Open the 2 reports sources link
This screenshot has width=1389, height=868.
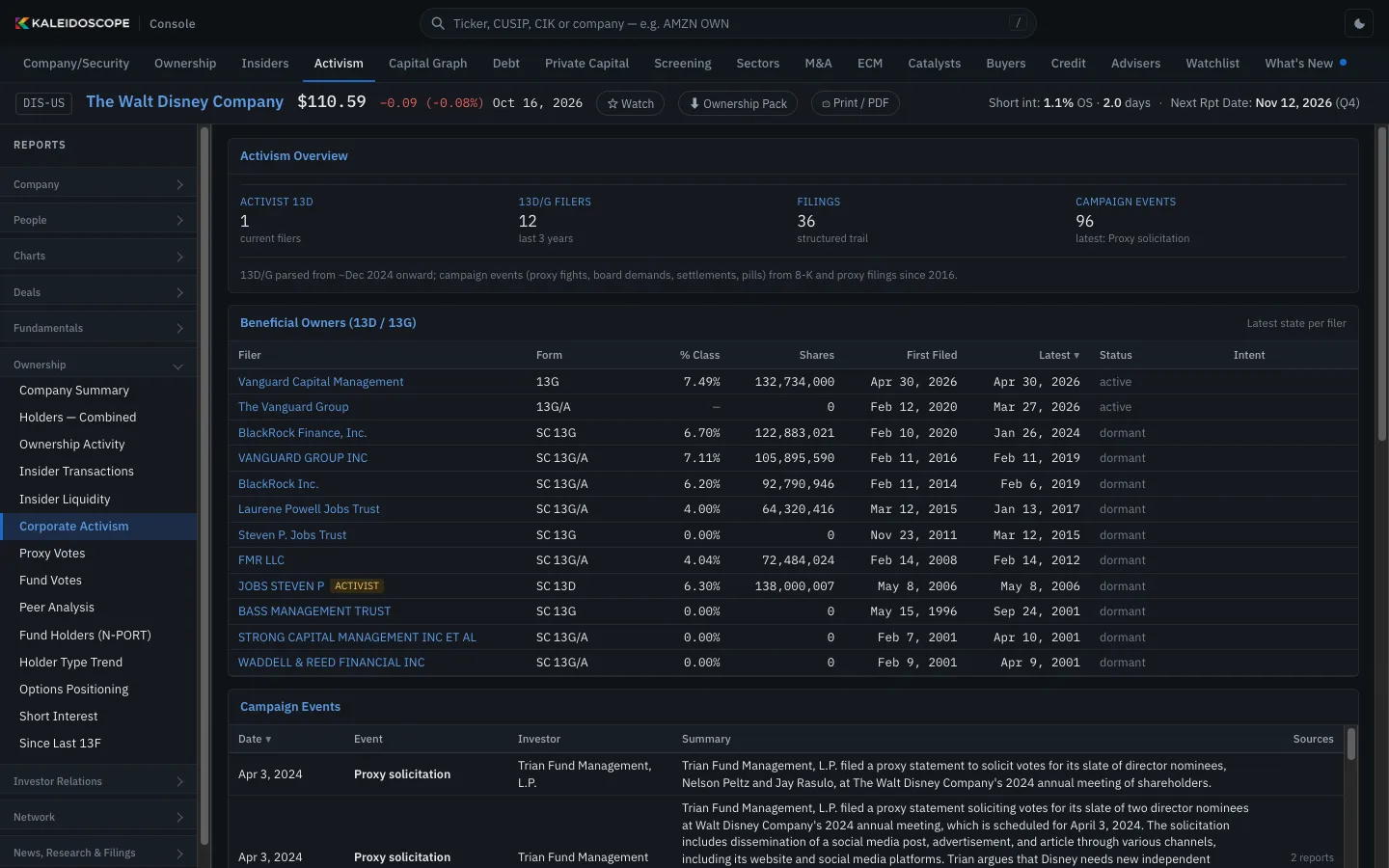(1312, 857)
